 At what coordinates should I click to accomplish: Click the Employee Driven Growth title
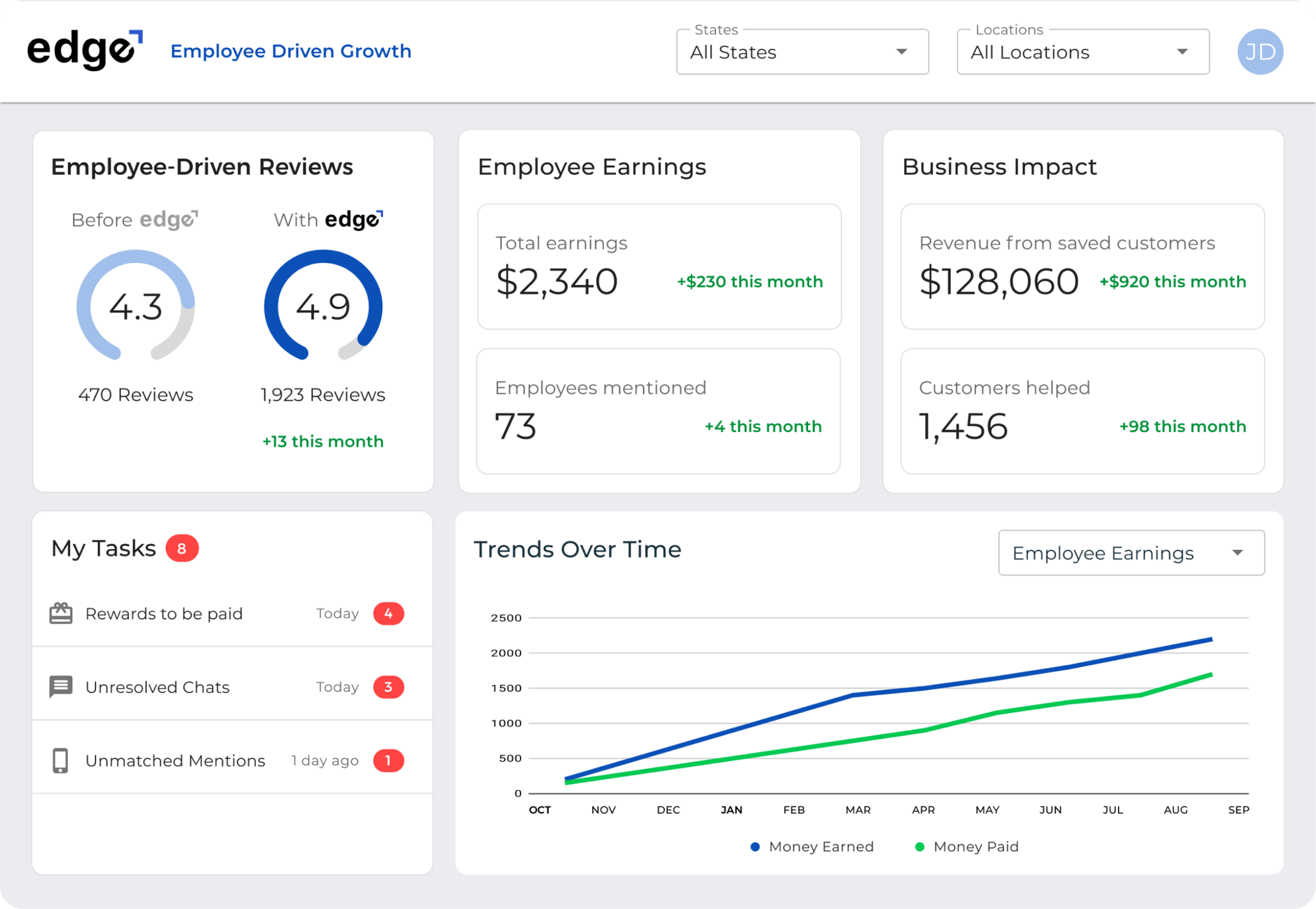tap(291, 51)
